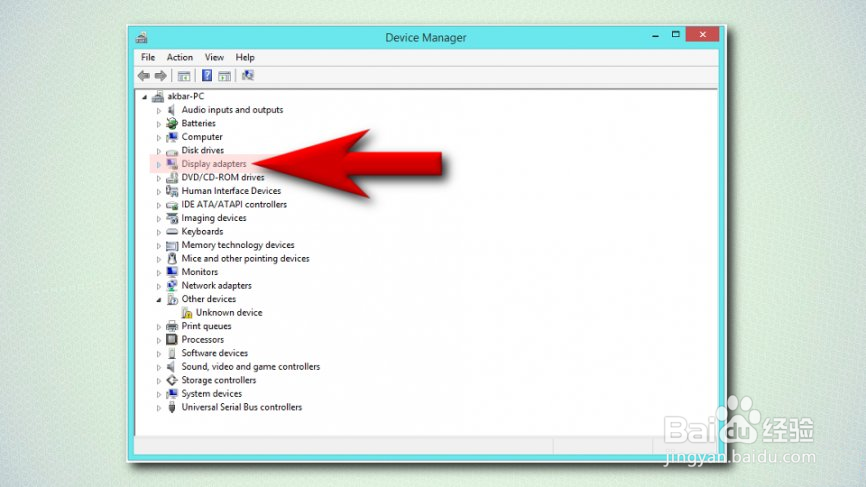Click the Print queues printer icon
The width and height of the screenshot is (866, 487).
[x=172, y=326]
